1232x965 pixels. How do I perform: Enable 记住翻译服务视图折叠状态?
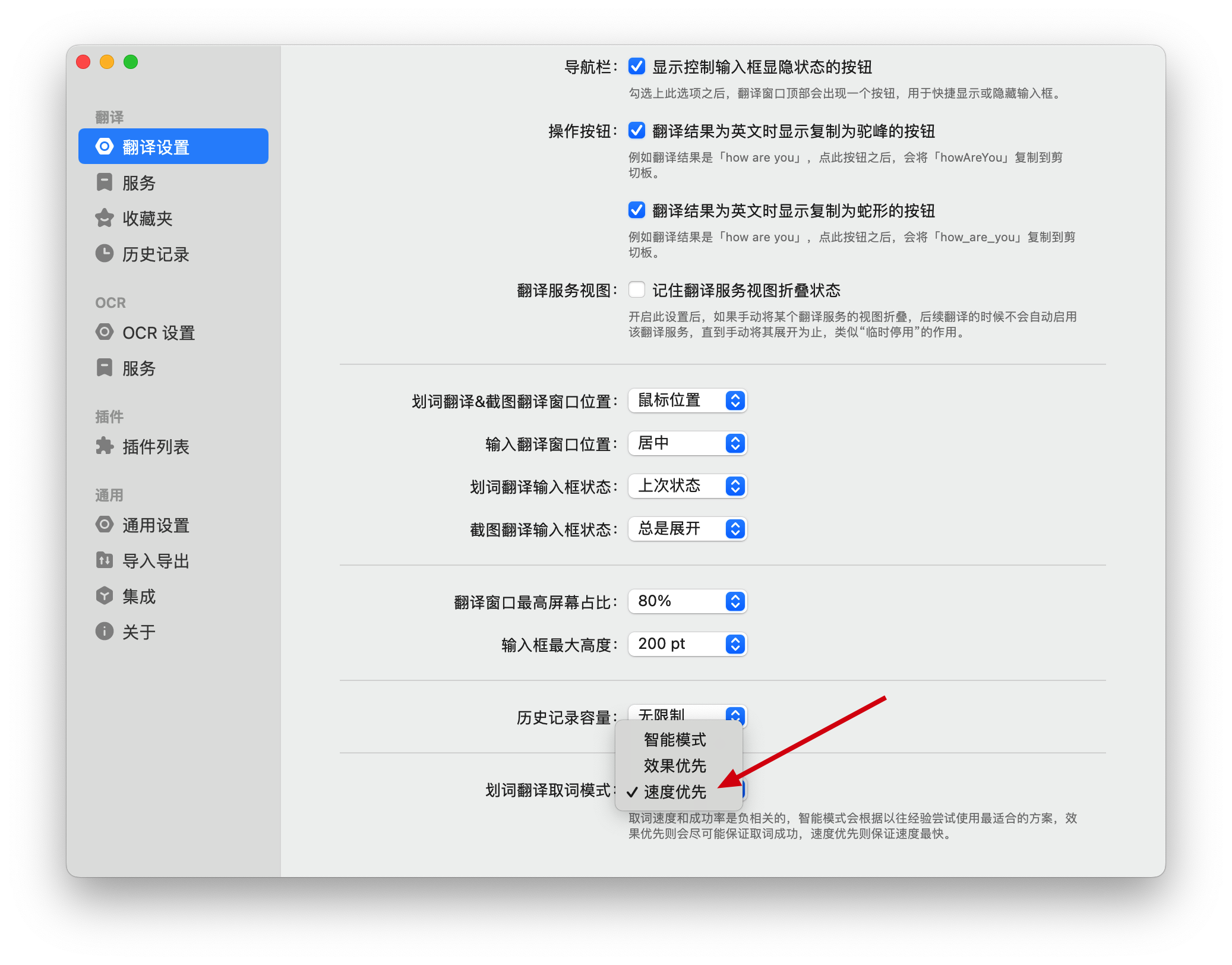(x=636, y=290)
